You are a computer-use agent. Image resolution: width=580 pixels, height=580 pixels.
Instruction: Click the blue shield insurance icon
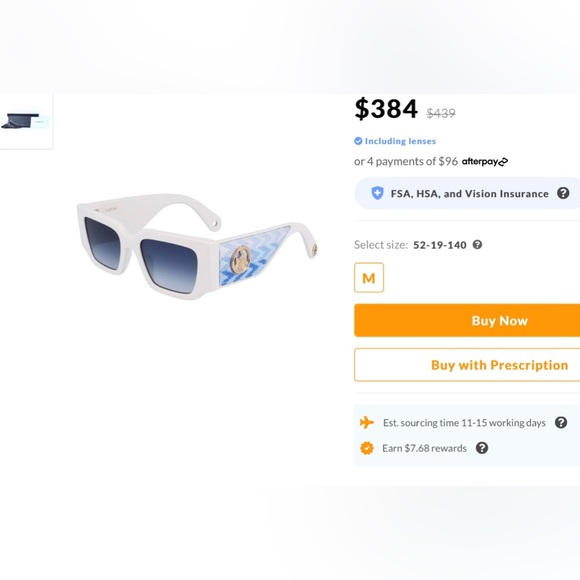[x=377, y=193]
